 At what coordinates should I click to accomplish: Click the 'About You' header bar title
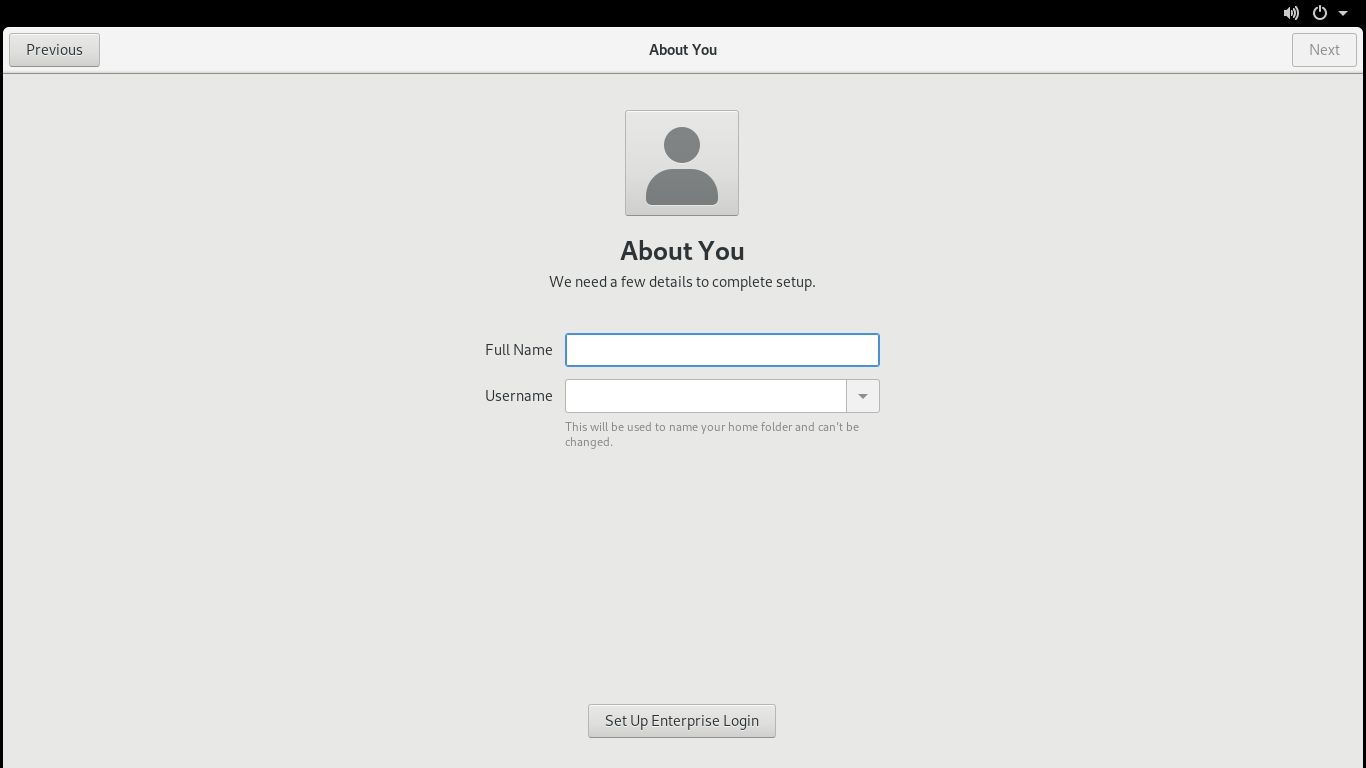coord(683,50)
